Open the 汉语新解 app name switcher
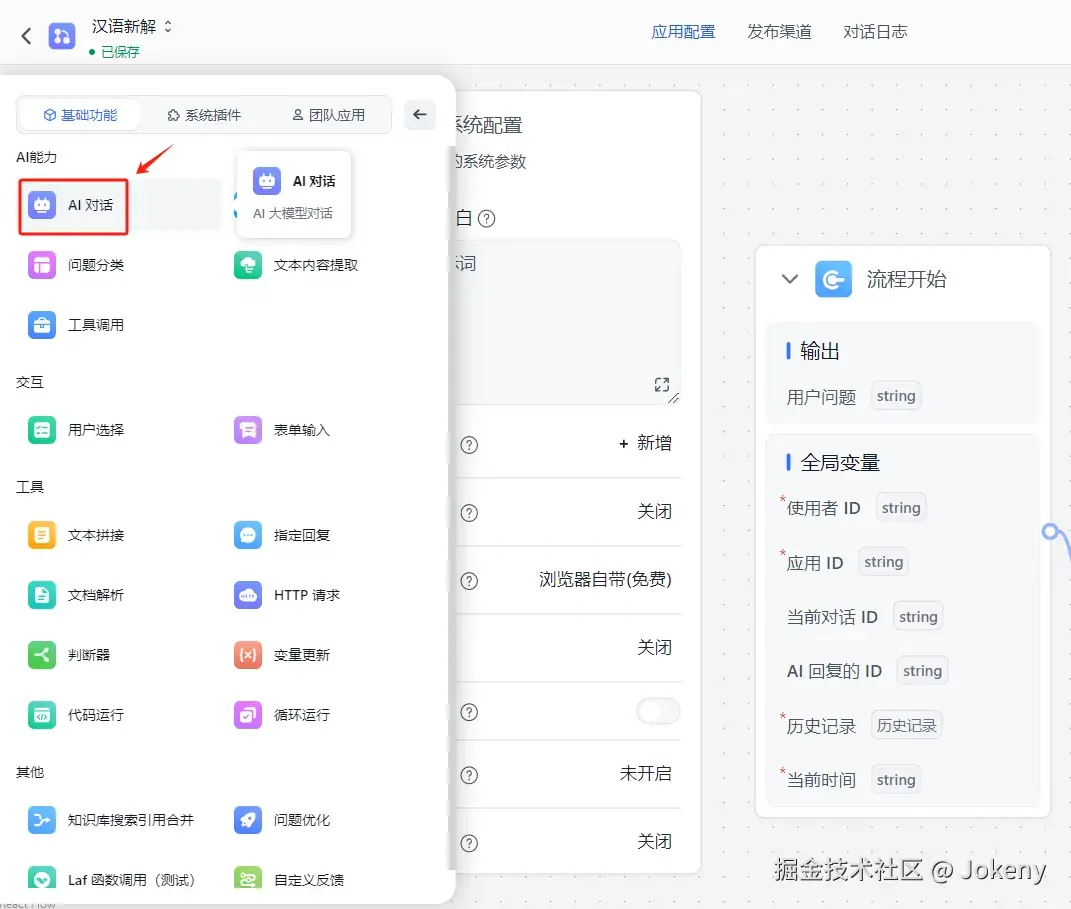Screen dimensions: 1071x909 coord(131,29)
